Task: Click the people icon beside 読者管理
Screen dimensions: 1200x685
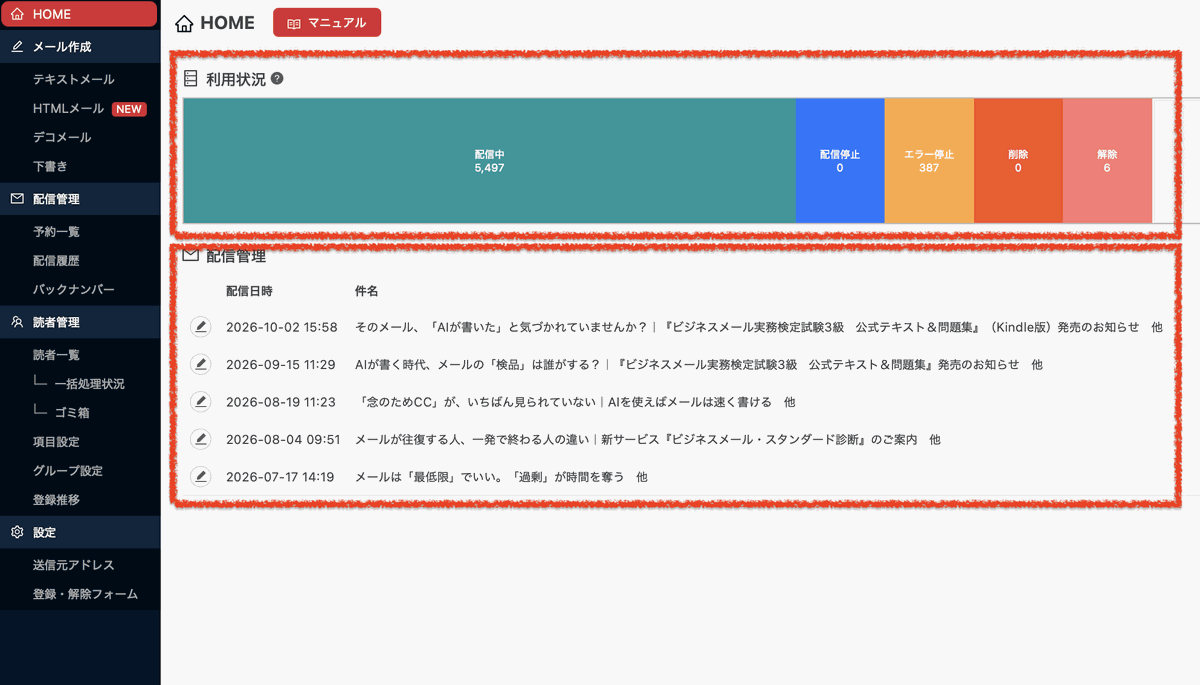Action: click(x=17, y=322)
